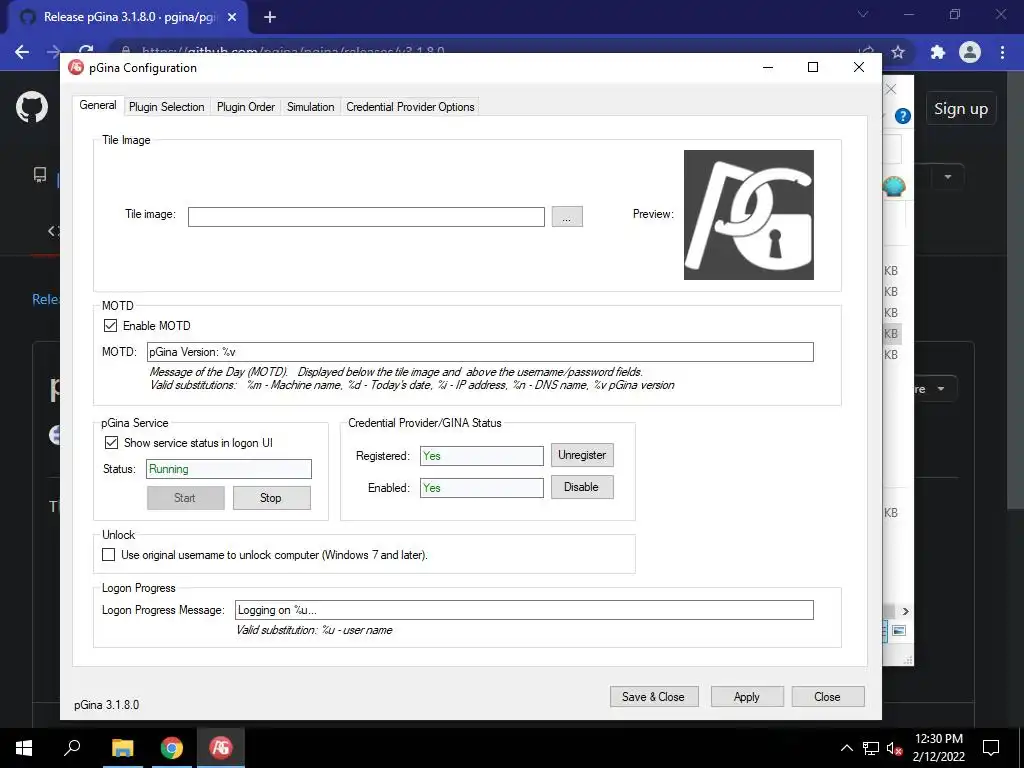Open the Chrome profile avatar
Screen dimensions: 1024x768
pyautogui.click(x=970, y=52)
